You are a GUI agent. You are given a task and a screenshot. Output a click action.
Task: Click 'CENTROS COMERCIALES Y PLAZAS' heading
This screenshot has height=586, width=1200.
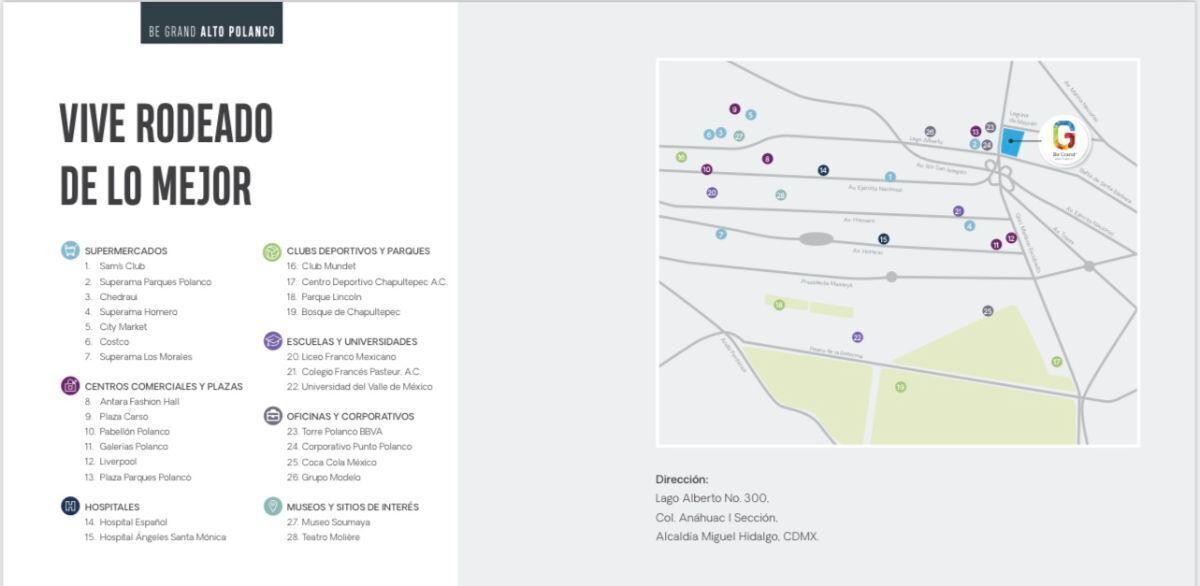click(164, 386)
